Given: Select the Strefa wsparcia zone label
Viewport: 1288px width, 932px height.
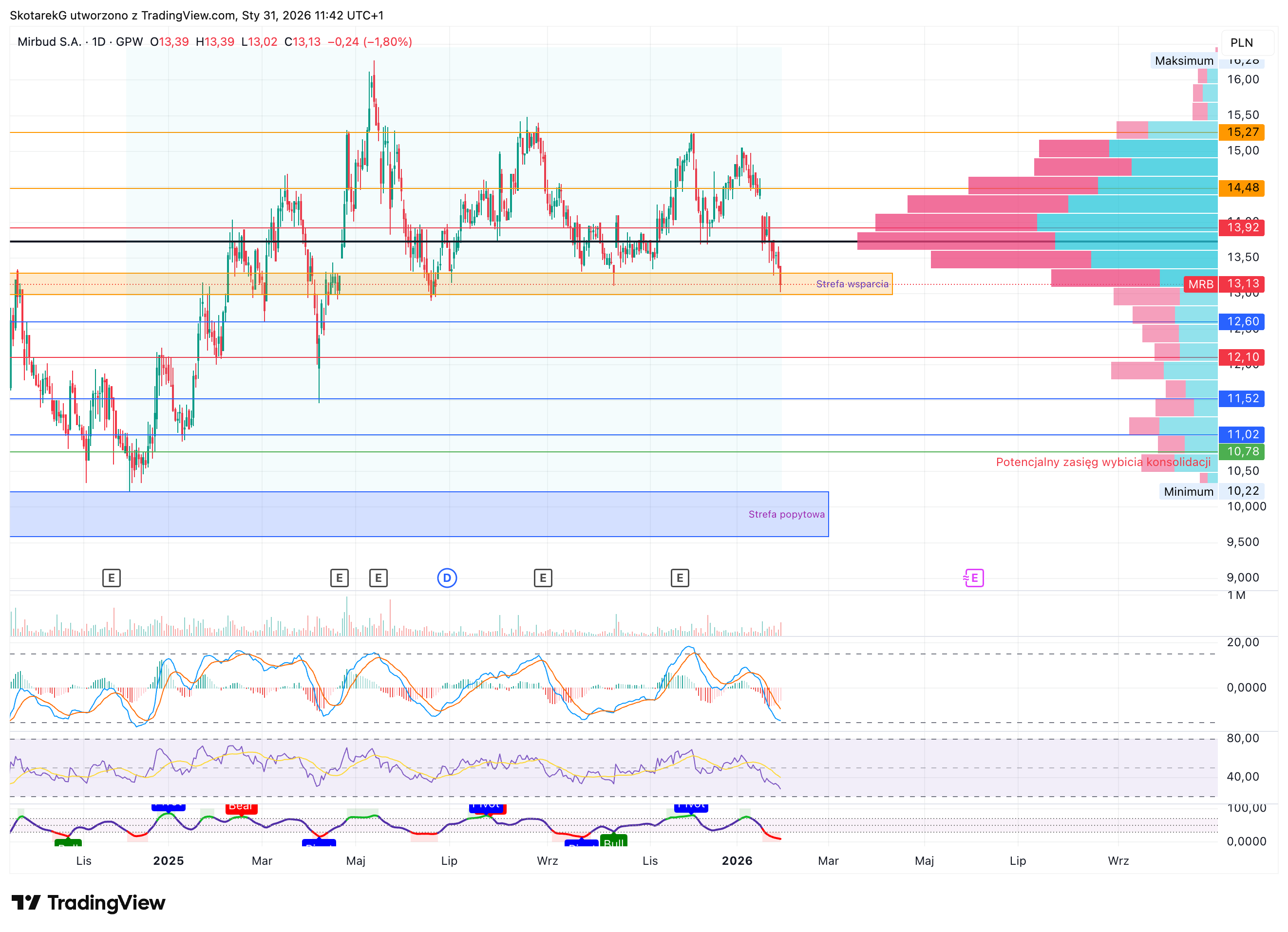Looking at the screenshot, I should click(852, 284).
